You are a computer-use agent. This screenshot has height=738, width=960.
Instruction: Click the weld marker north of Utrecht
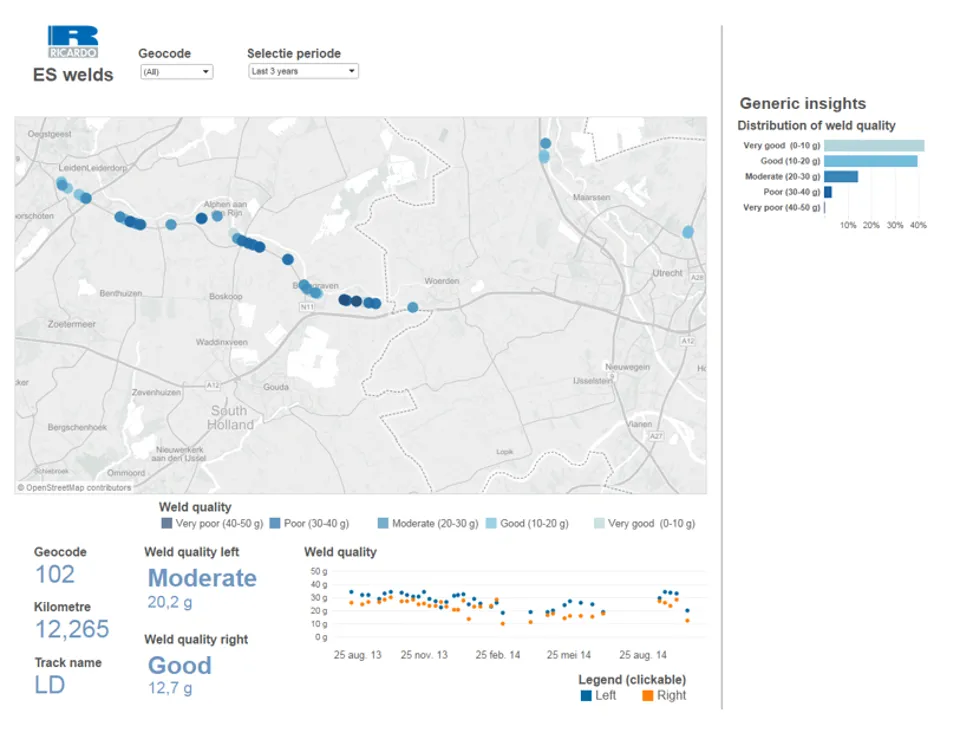[x=688, y=232]
